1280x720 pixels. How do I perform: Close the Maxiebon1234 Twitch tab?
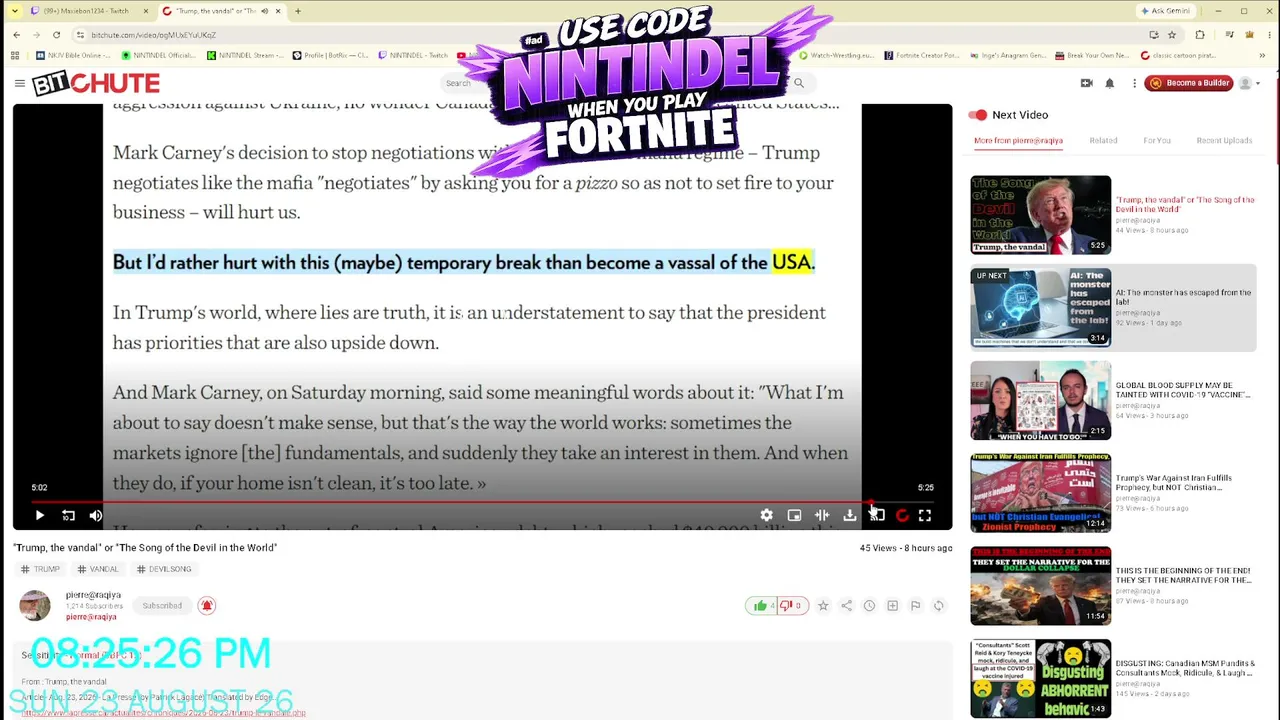[145, 11]
